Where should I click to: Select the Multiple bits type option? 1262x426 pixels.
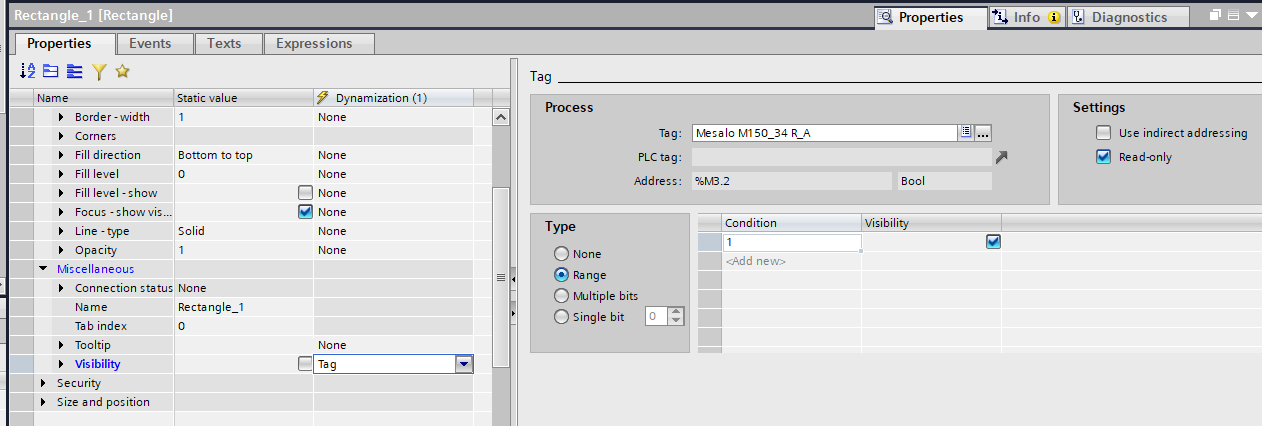point(561,296)
